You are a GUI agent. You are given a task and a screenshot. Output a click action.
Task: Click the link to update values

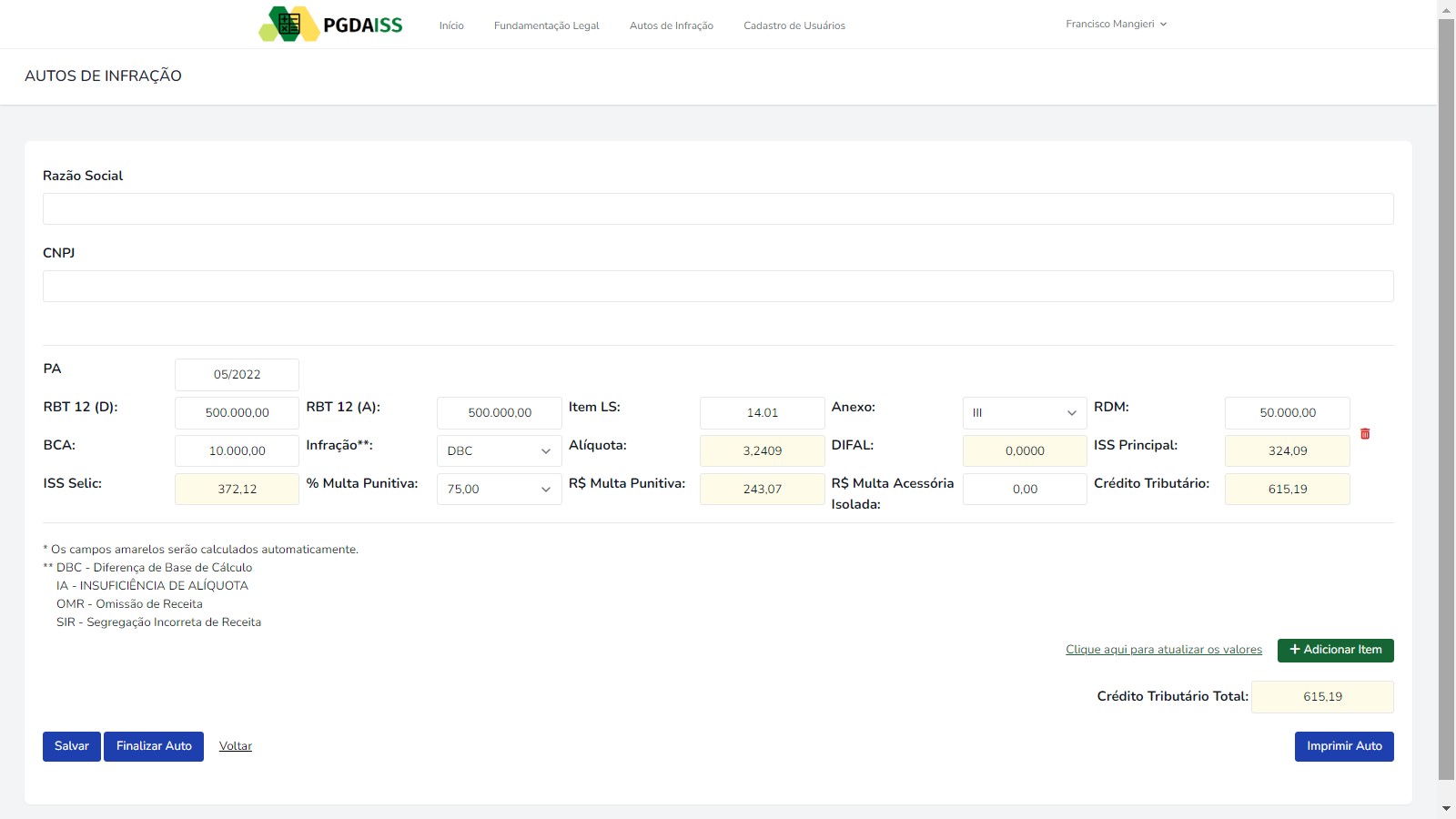pyautogui.click(x=1164, y=650)
